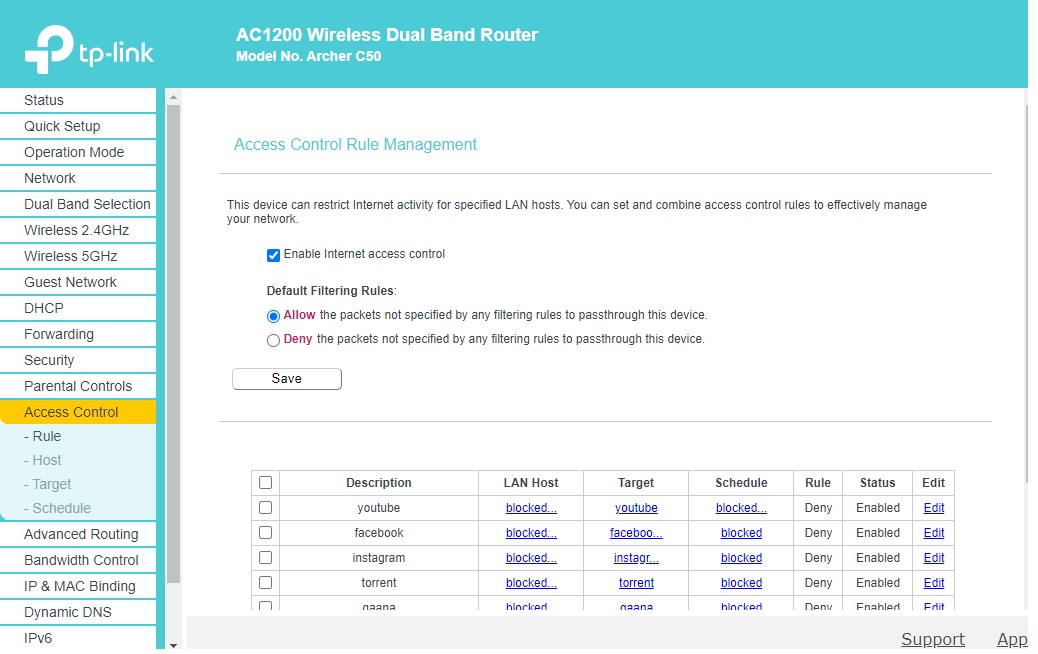Open Wireless 2.4GHz settings
The width and height of the screenshot is (1038, 654).
[x=78, y=230]
